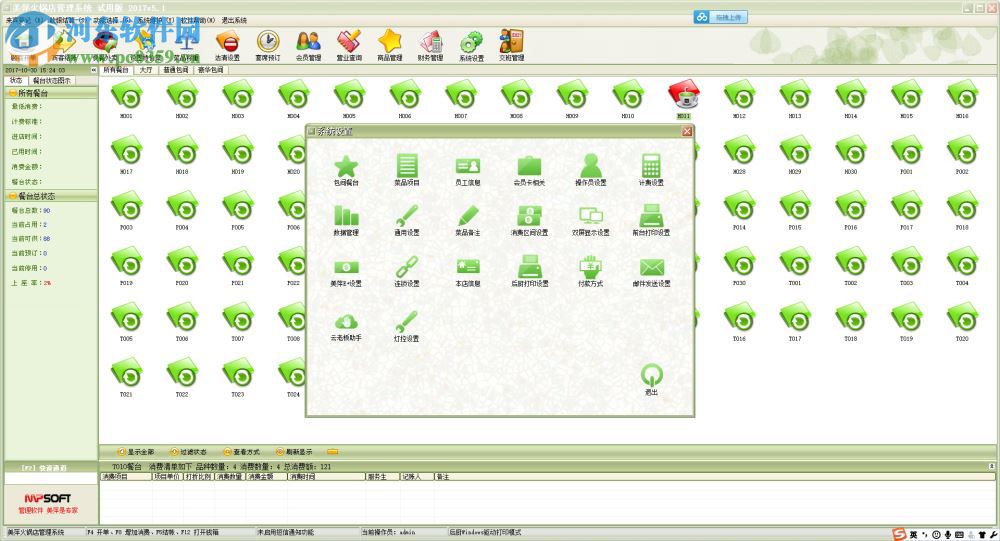Open 灯控设置 wrench icon
This screenshot has height=541, width=1000.
click(x=406, y=324)
